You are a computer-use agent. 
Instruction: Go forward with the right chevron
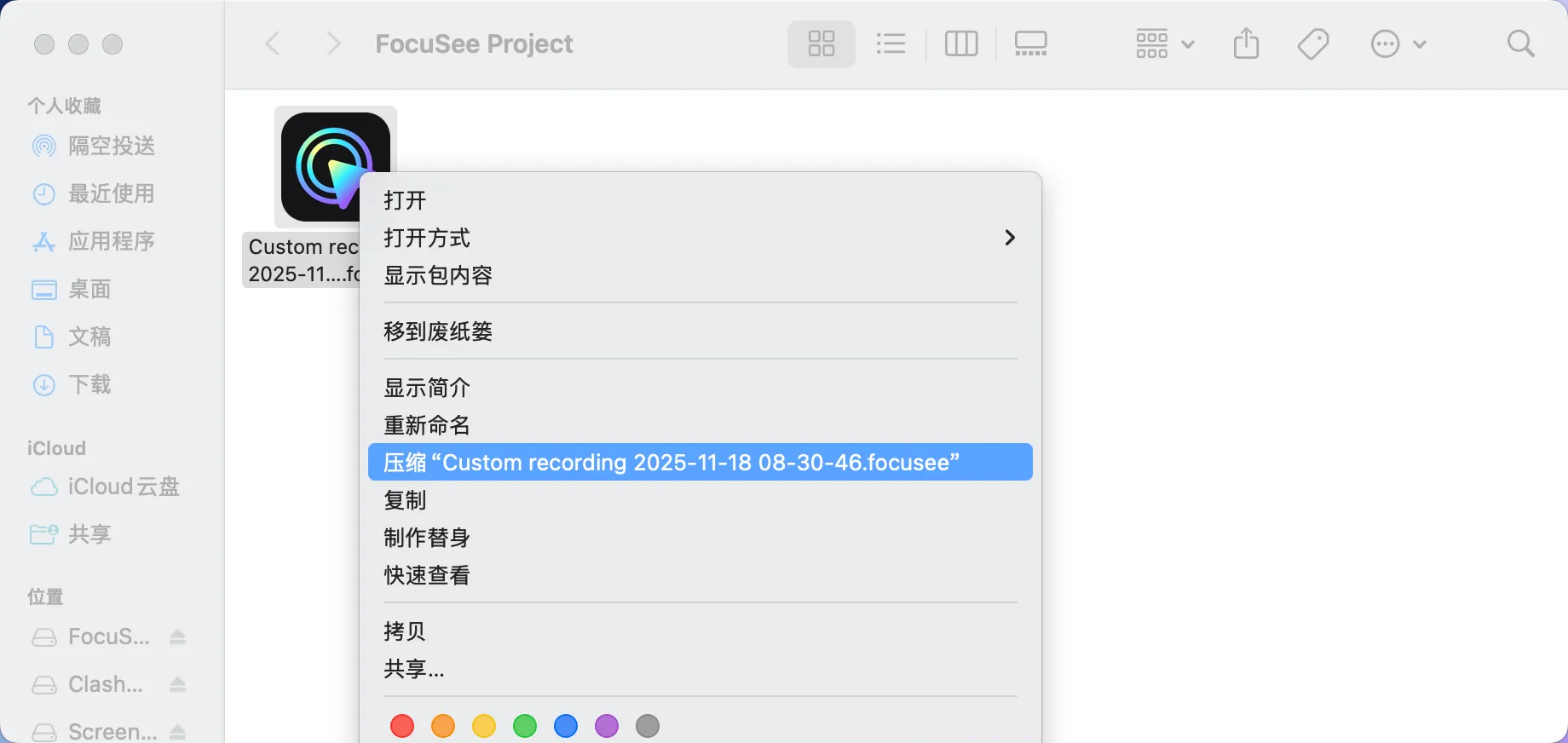click(x=333, y=43)
